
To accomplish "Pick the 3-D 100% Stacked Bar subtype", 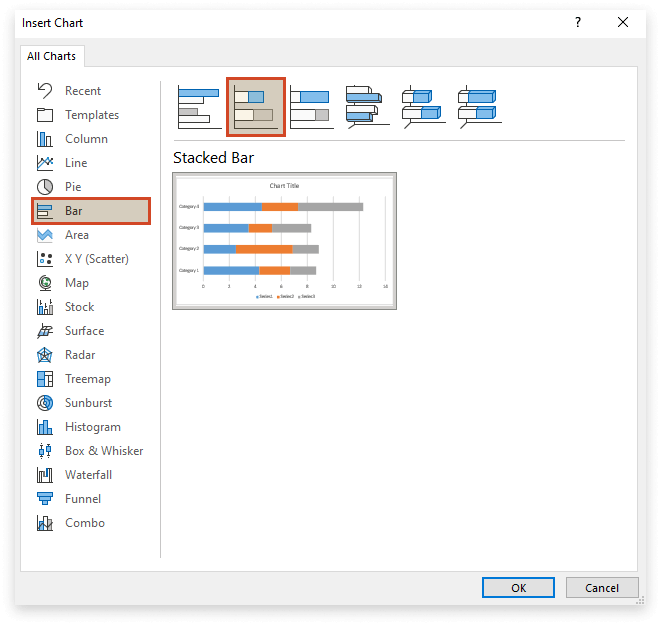I will click(x=479, y=107).
